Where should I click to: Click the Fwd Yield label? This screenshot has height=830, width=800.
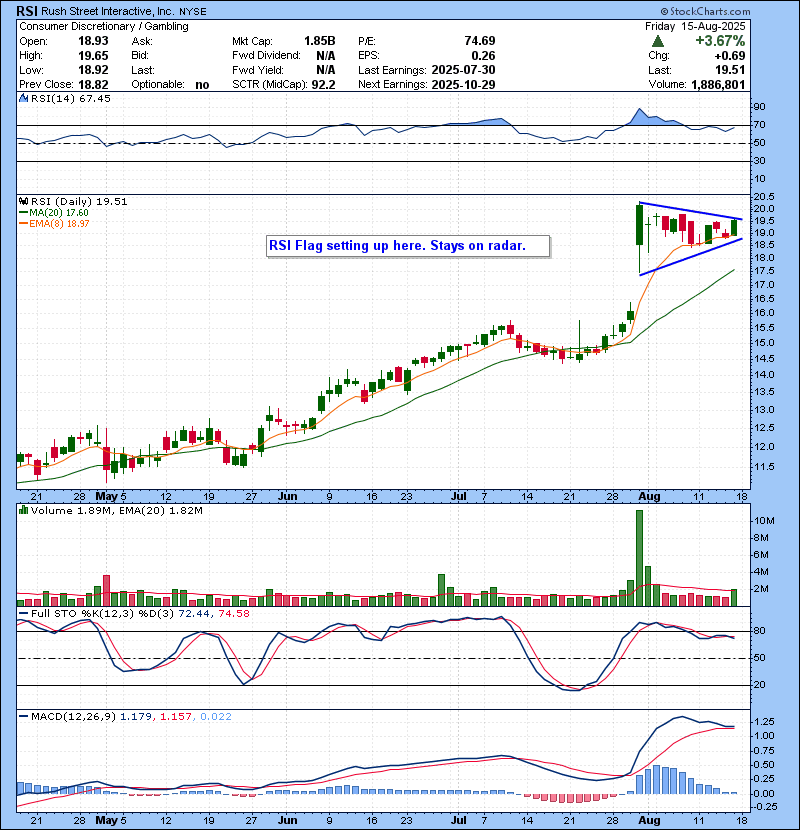tap(258, 70)
